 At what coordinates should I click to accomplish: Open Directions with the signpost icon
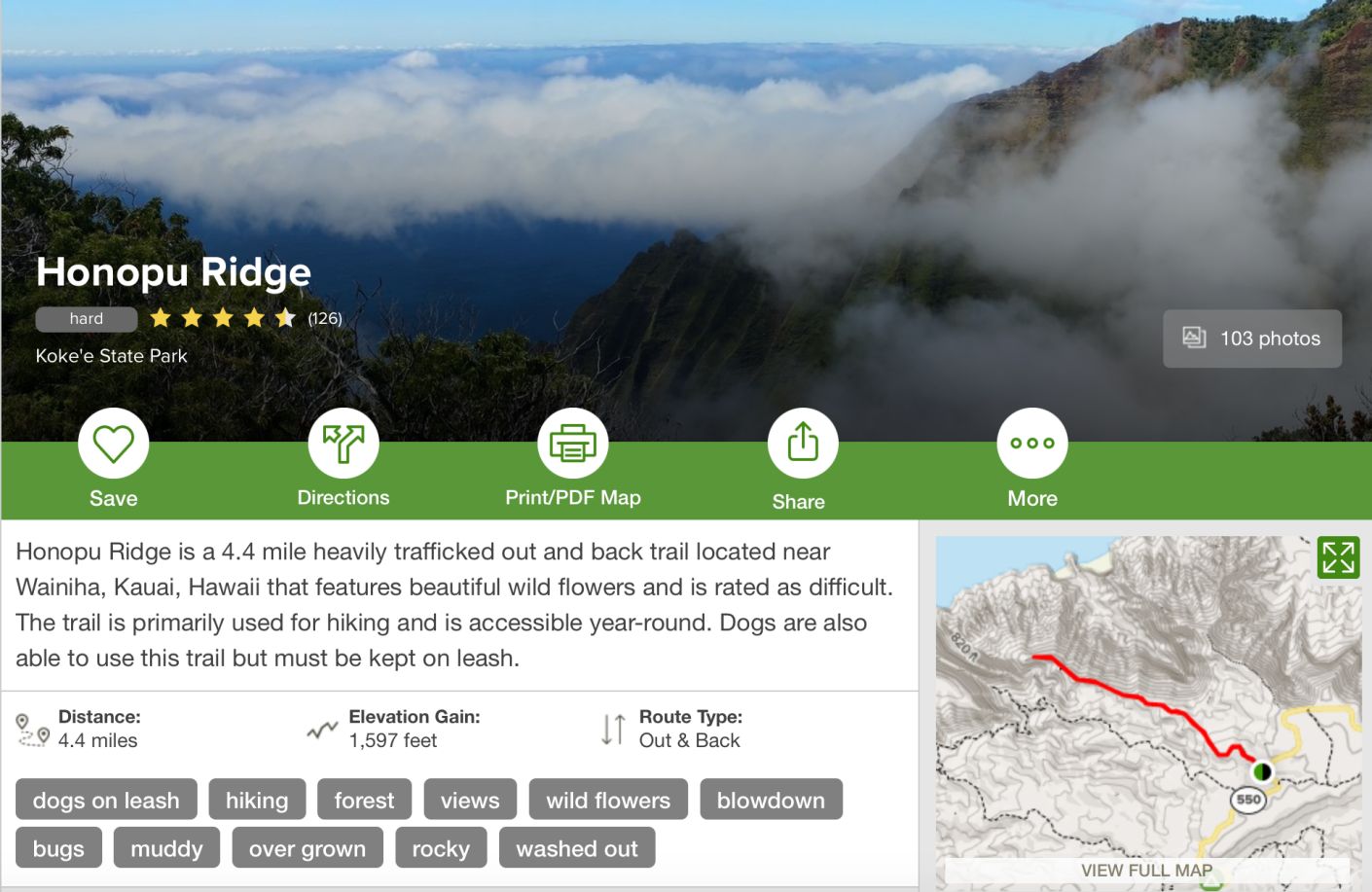pyautogui.click(x=343, y=444)
